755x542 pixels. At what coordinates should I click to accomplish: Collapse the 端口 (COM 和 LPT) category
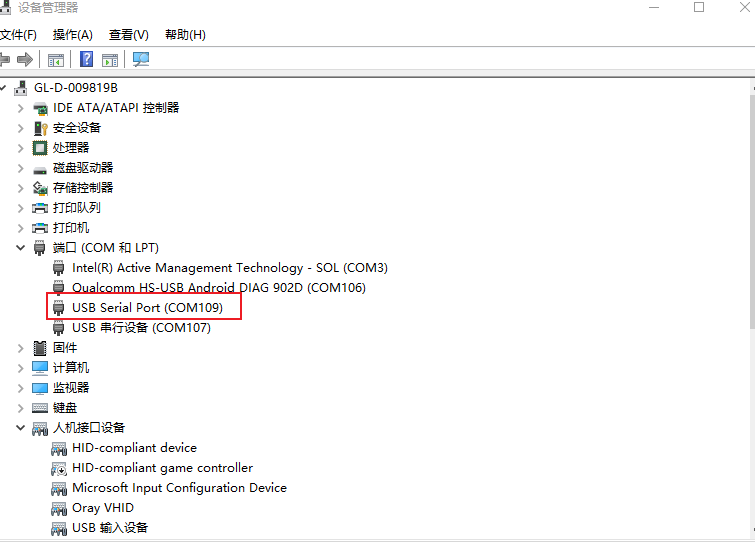(x=21, y=248)
